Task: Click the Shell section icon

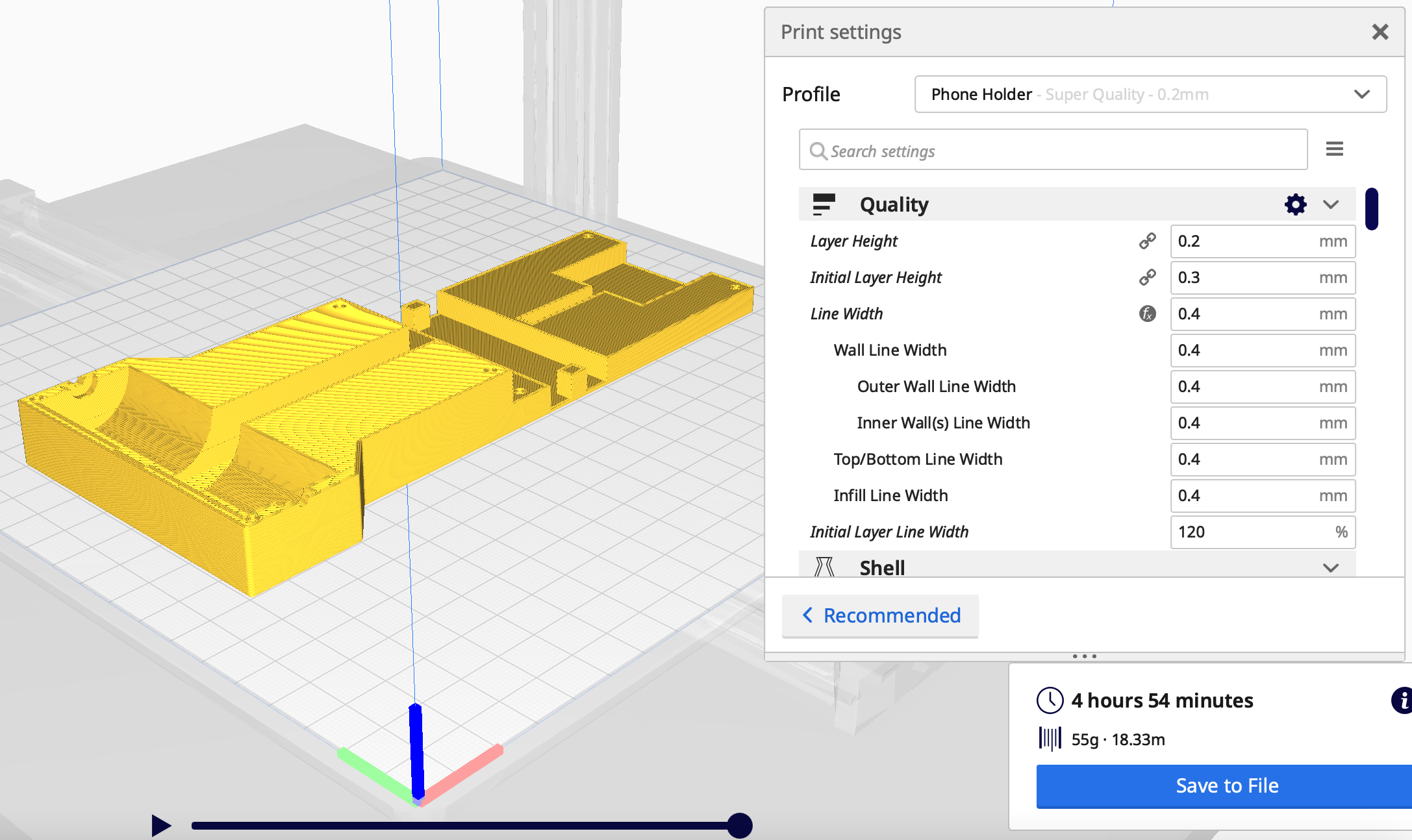Action: pyautogui.click(x=824, y=568)
